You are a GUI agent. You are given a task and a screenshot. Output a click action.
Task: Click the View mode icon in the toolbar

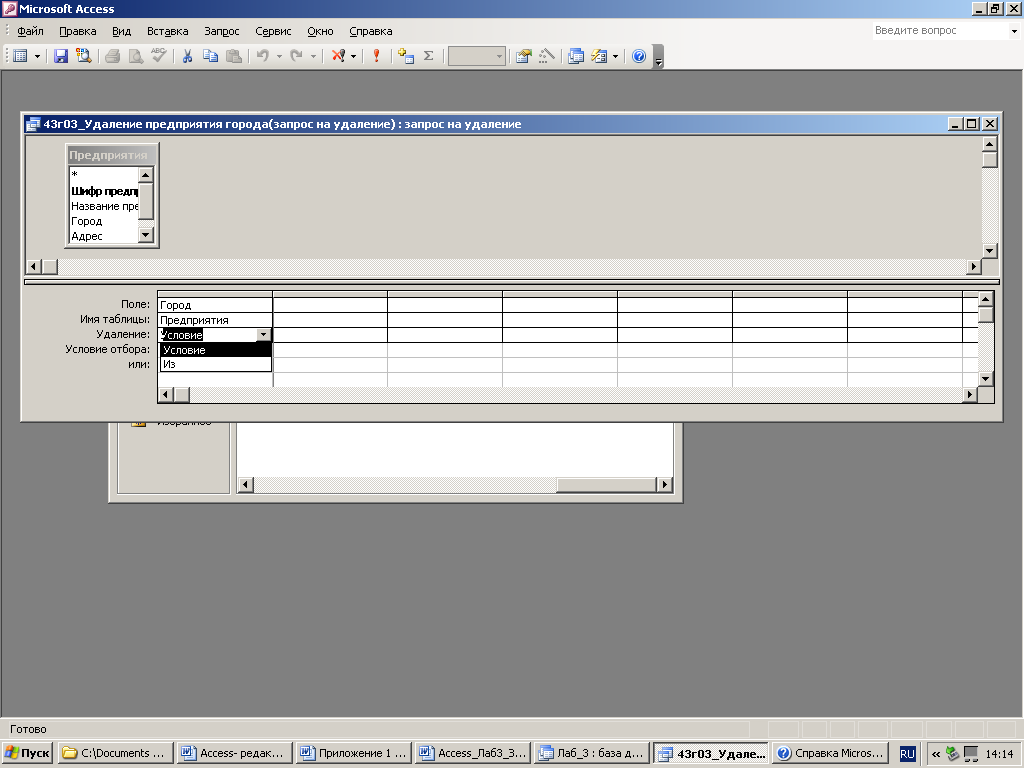tap(20, 56)
